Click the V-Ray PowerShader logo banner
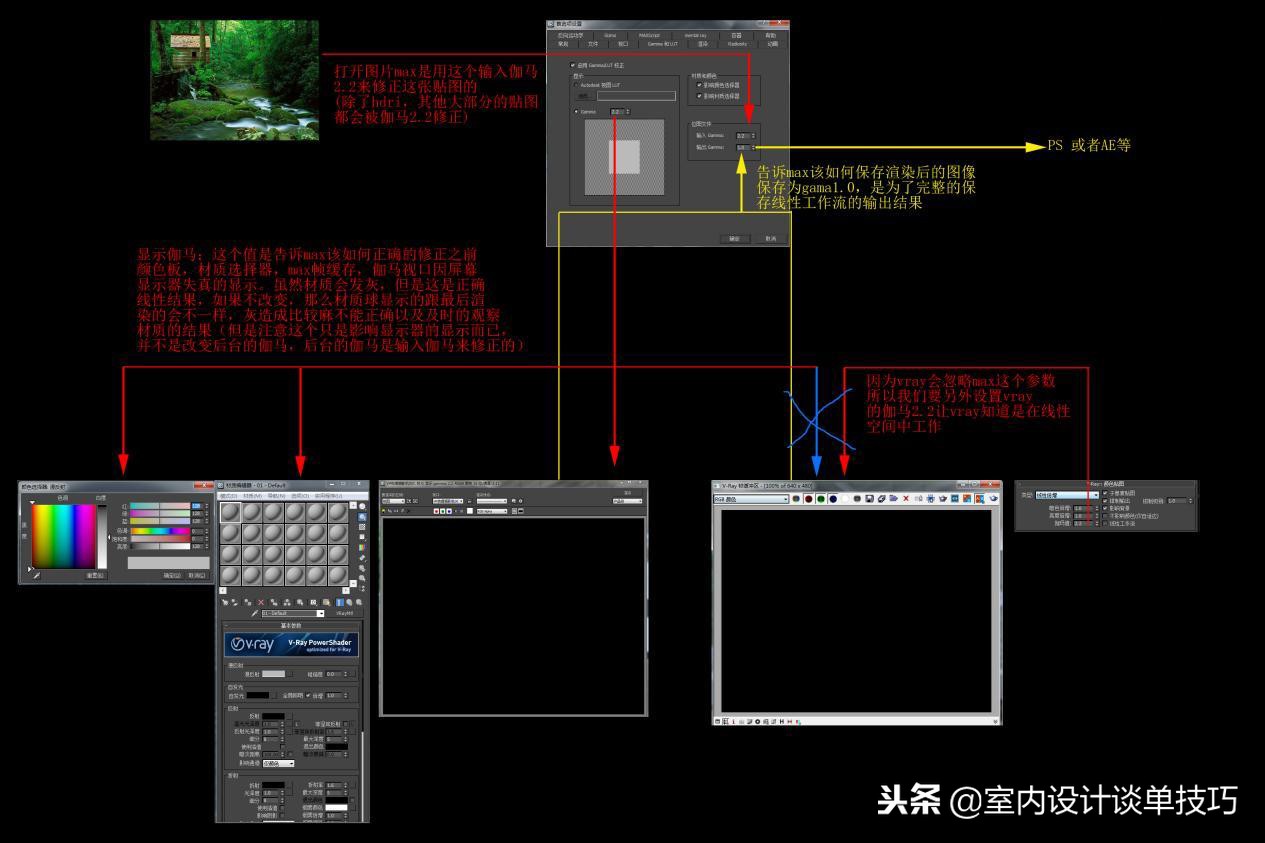This screenshot has height=843, width=1265. click(x=292, y=644)
